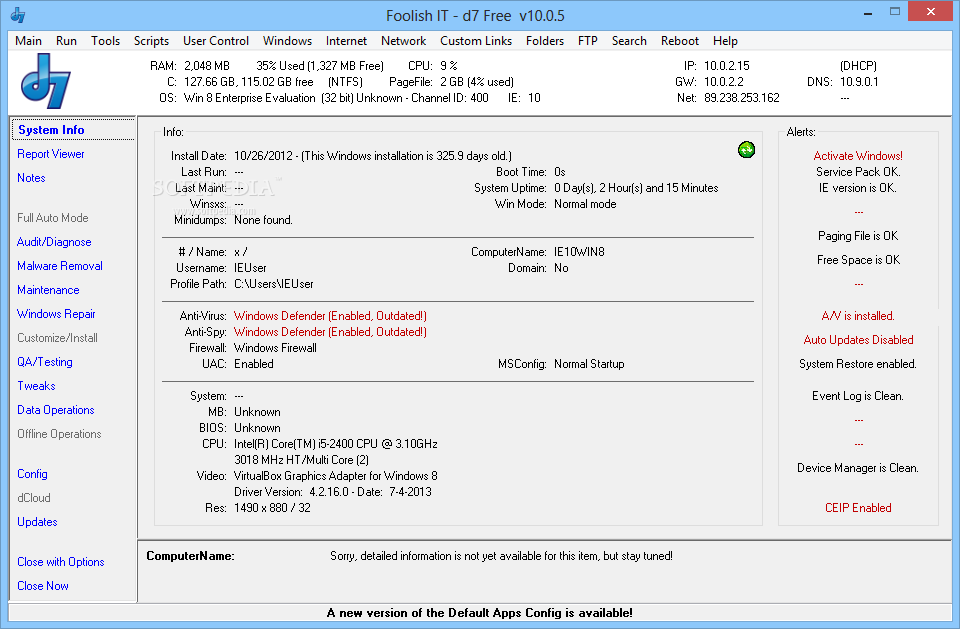Open the Internet menu
The height and width of the screenshot is (629, 960).
[x=346, y=40]
